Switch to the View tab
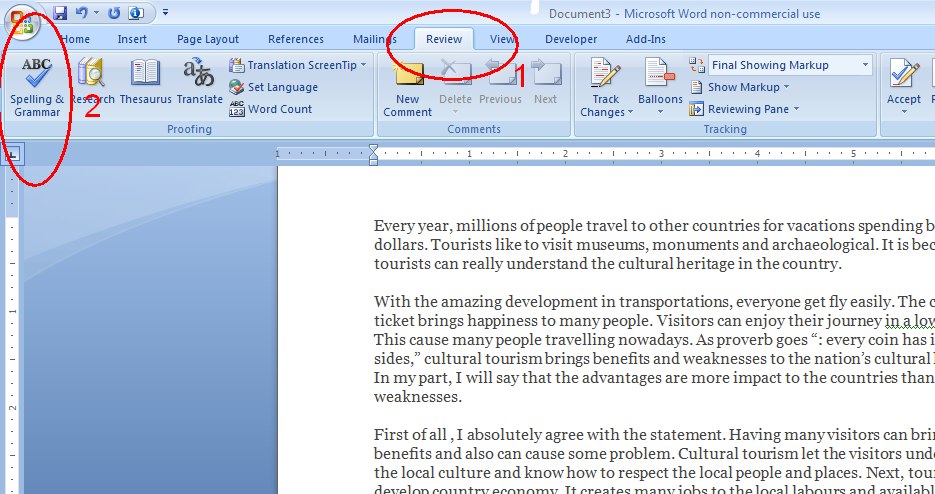The image size is (935, 494). tap(502, 39)
